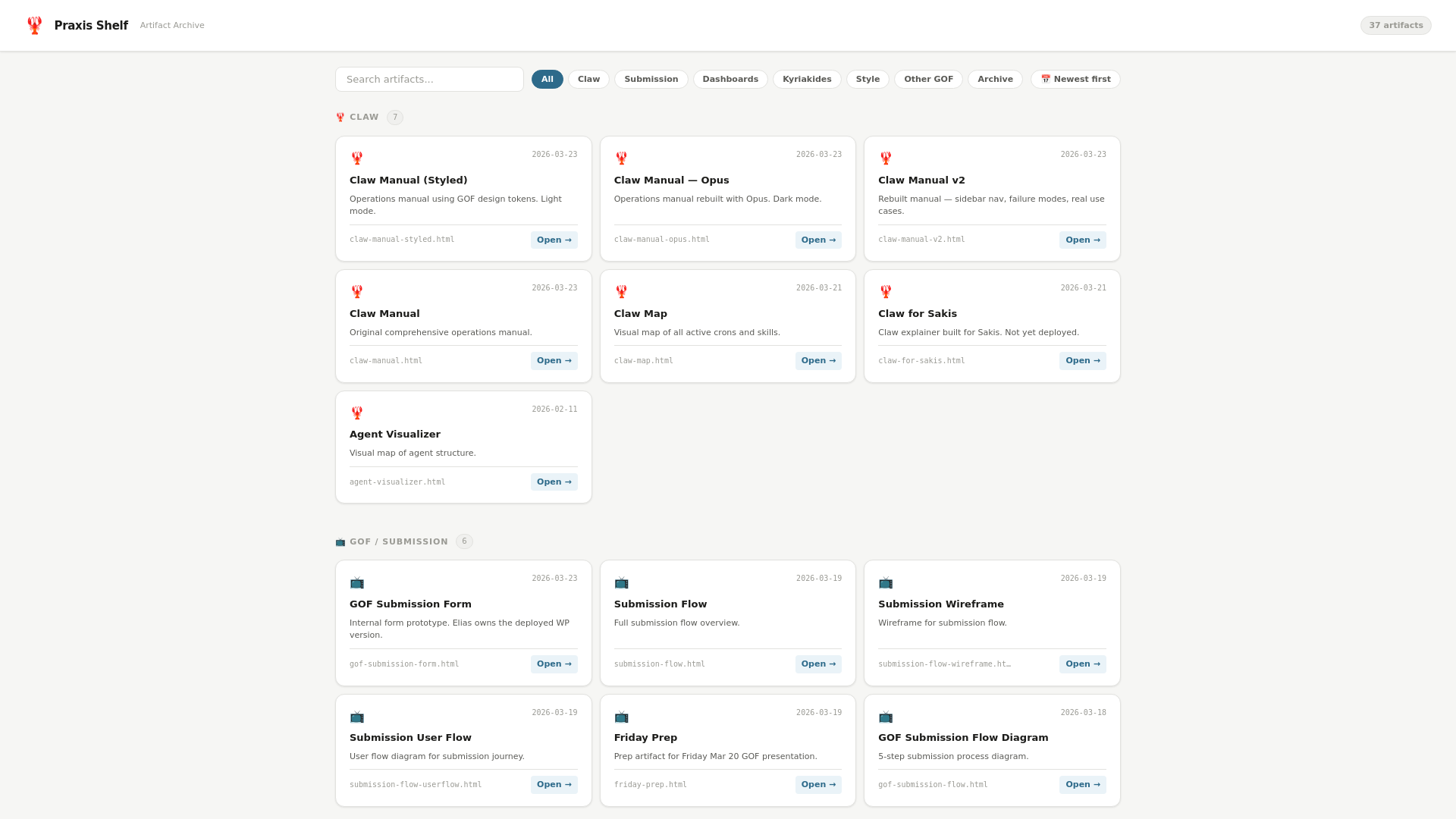This screenshot has height=819, width=1456.
Task: Click the TV icon on GOF Submission Form card
Action: click(x=357, y=583)
